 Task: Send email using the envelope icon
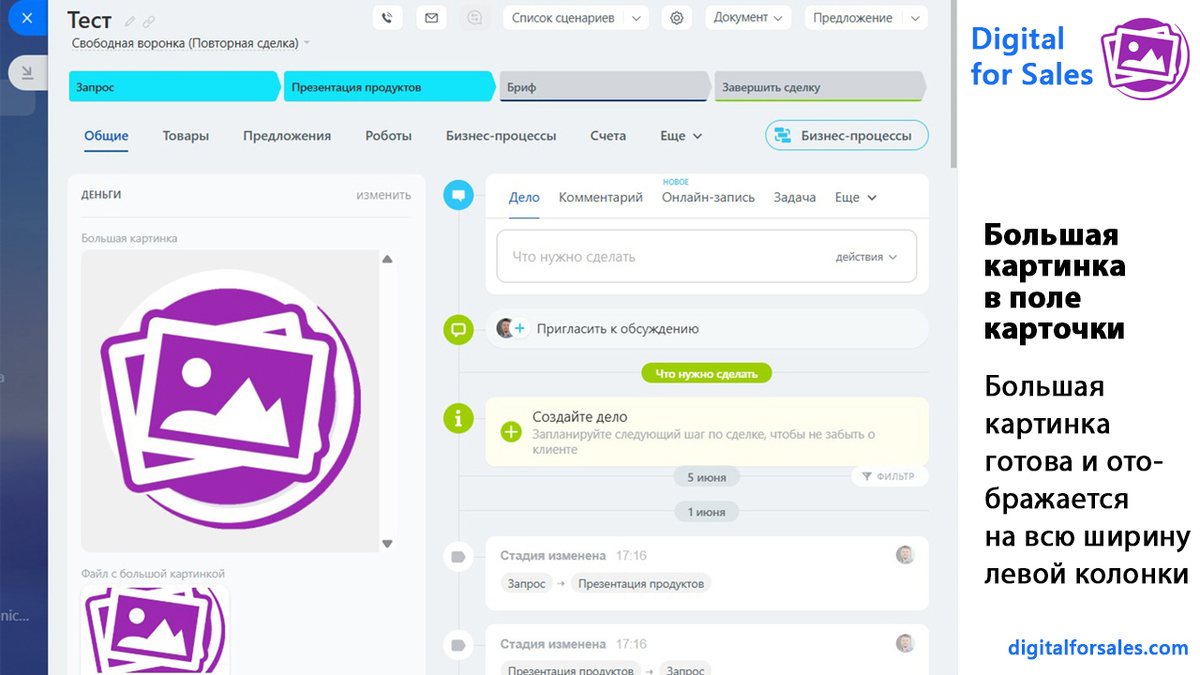(x=431, y=18)
